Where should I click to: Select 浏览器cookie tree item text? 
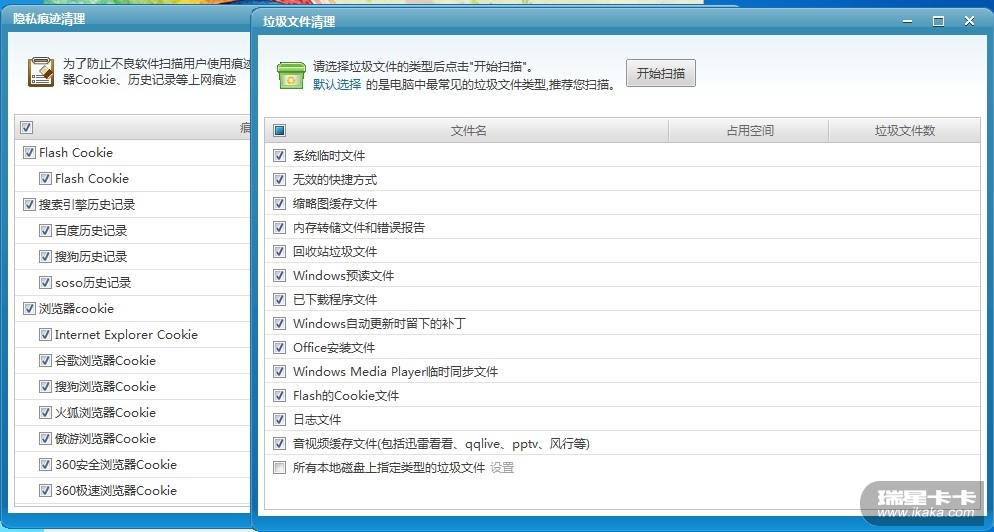coord(76,309)
